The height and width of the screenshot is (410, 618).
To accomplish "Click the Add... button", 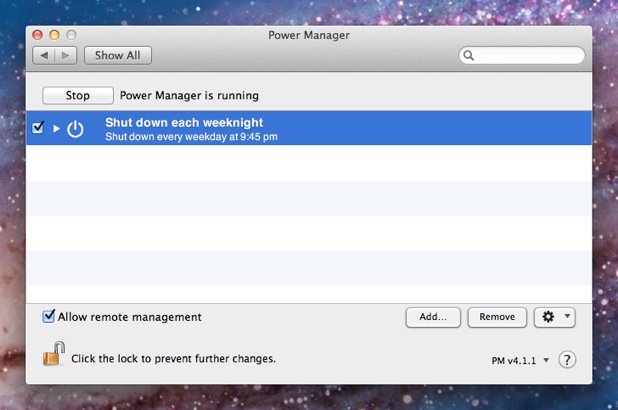I will pos(433,317).
